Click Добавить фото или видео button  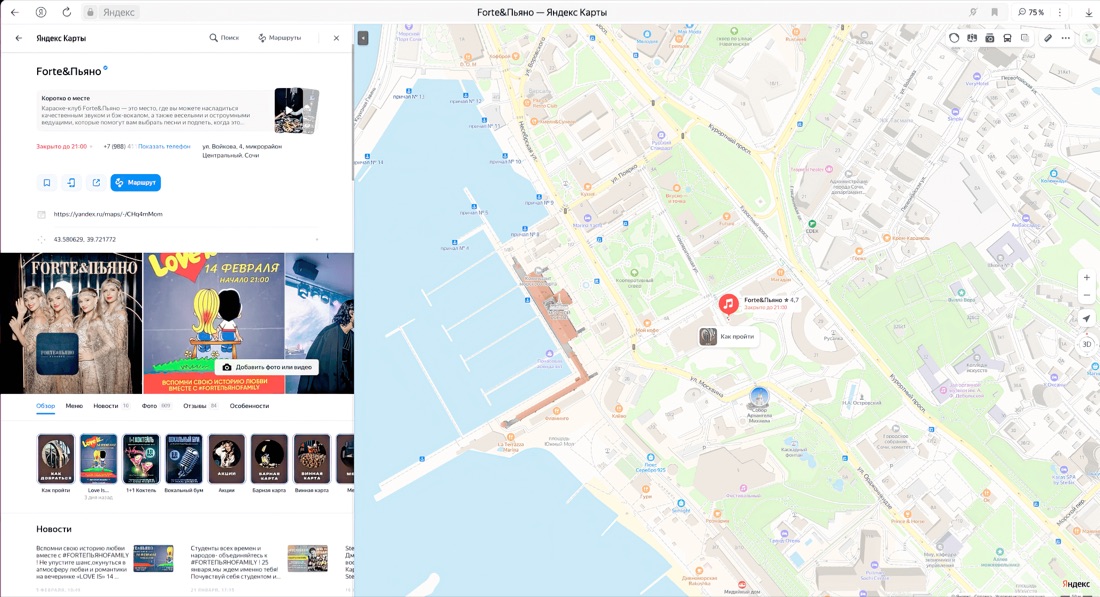coord(267,367)
